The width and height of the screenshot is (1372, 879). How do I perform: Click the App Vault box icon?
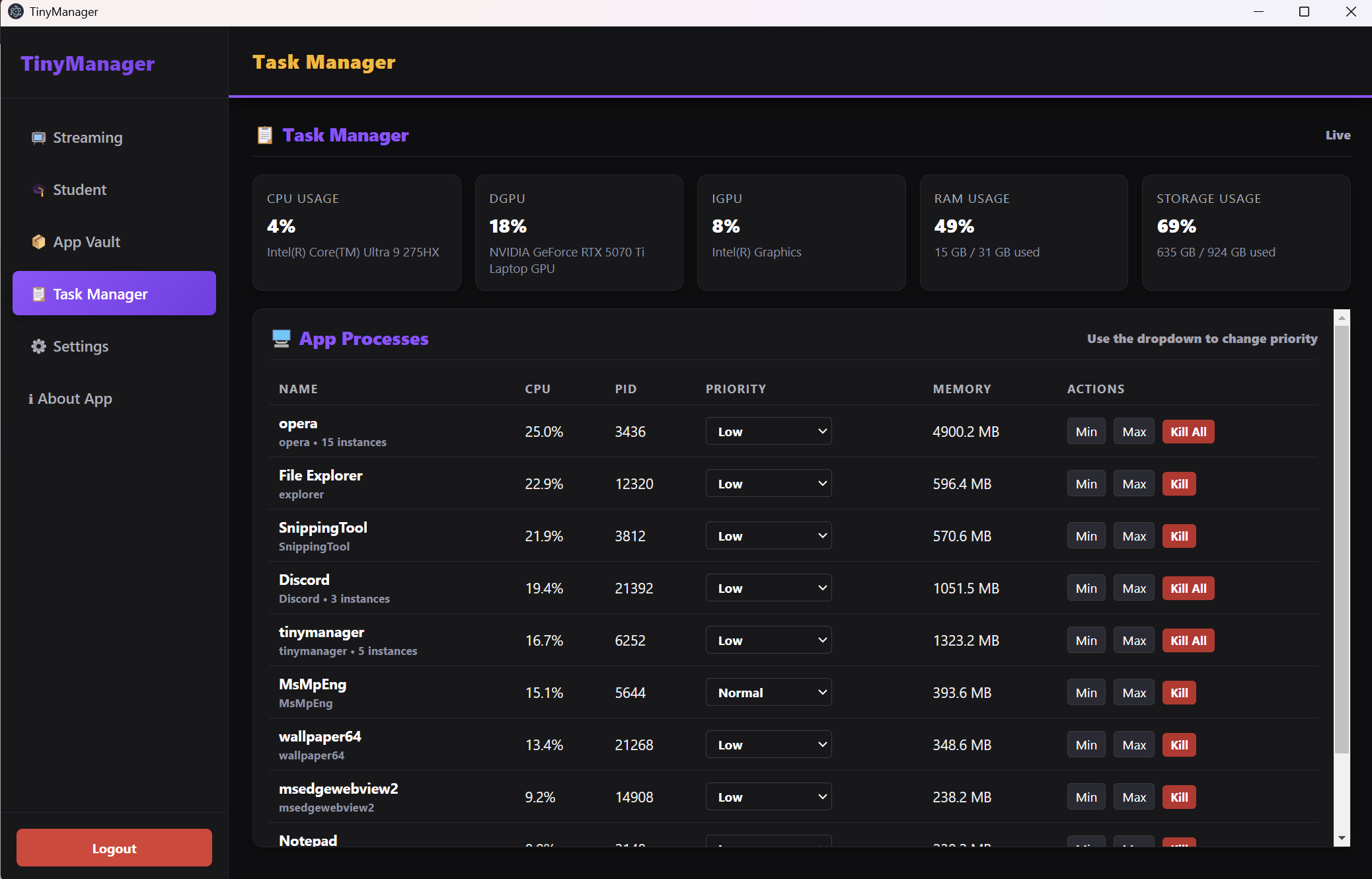[38, 242]
